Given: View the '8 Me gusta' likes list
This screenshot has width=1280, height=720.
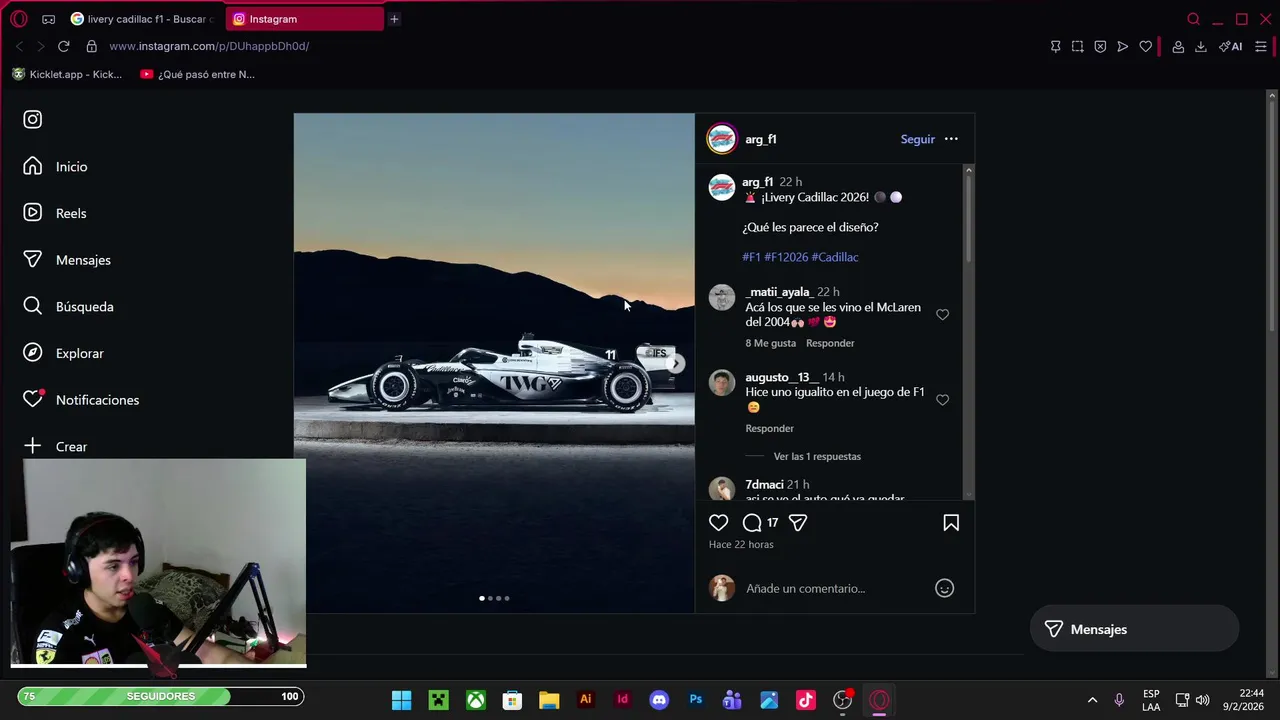Looking at the screenshot, I should coord(770,343).
